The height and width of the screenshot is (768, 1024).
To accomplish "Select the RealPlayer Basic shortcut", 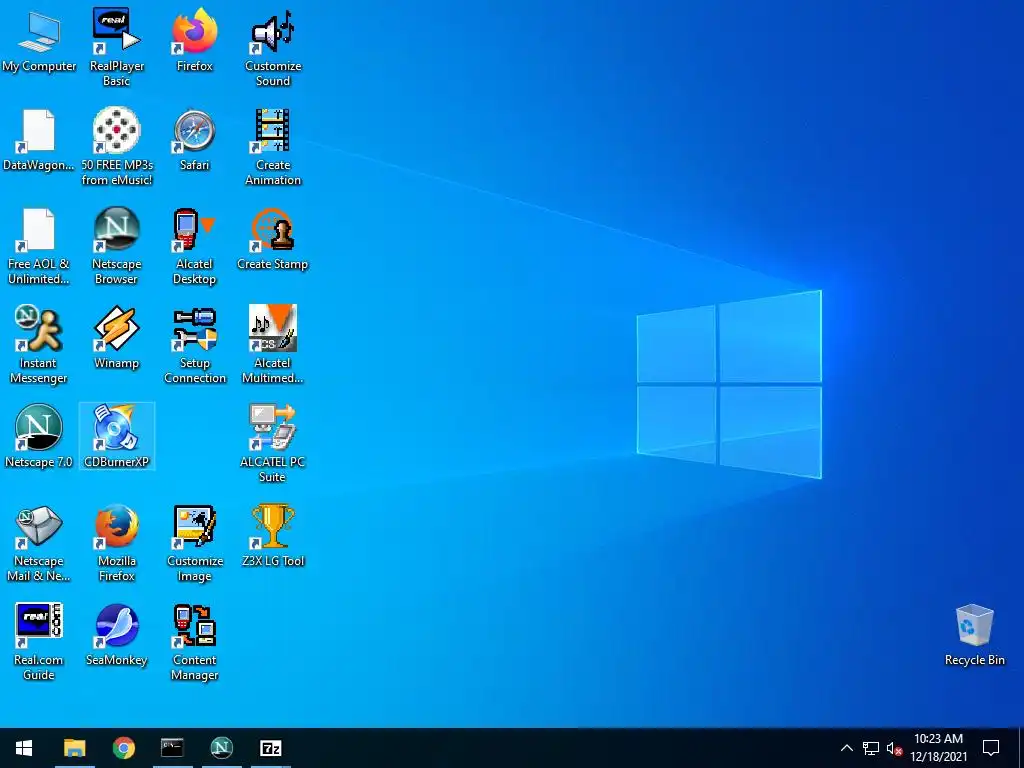I will pos(116,47).
